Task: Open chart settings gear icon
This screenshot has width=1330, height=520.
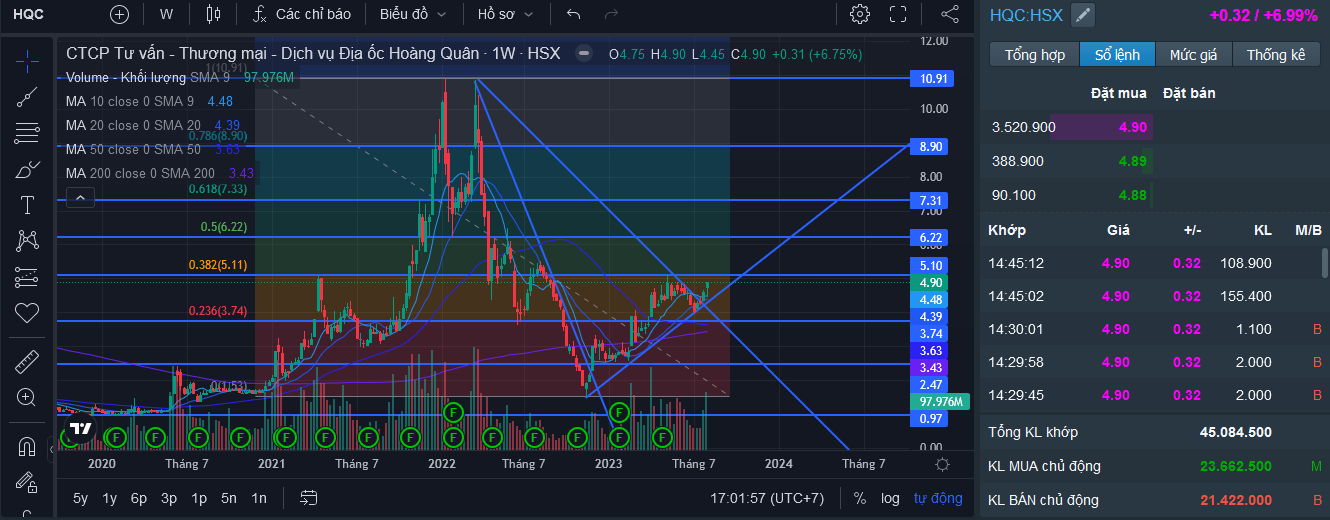Action: (859, 14)
